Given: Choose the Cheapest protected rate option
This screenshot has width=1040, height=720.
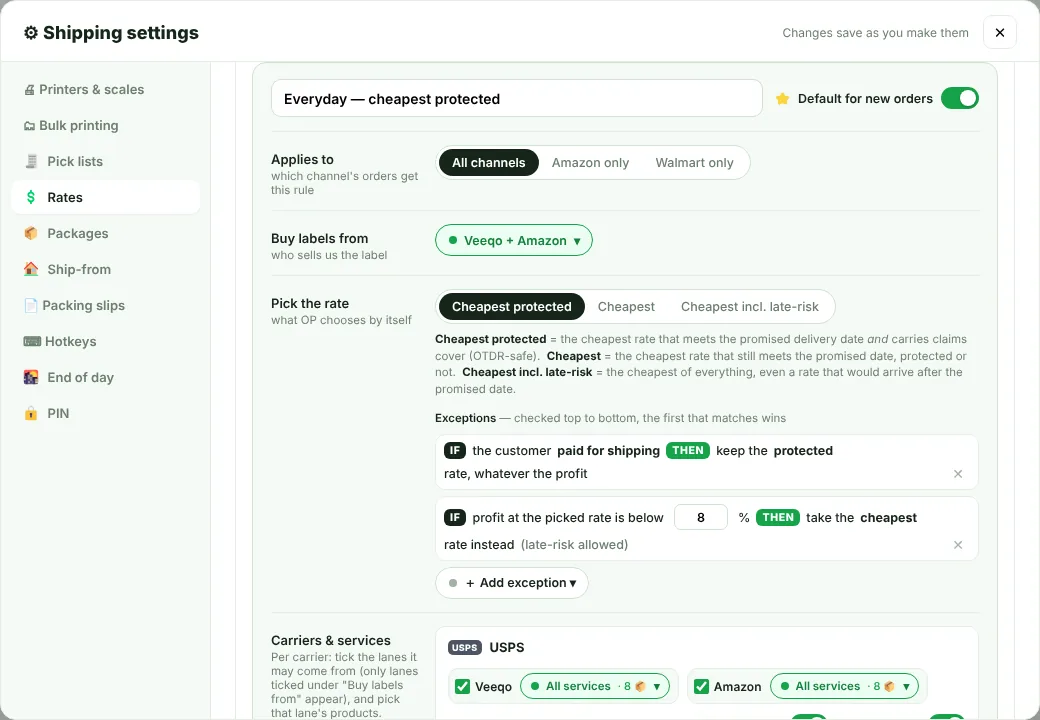Looking at the screenshot, I should 511,306.
